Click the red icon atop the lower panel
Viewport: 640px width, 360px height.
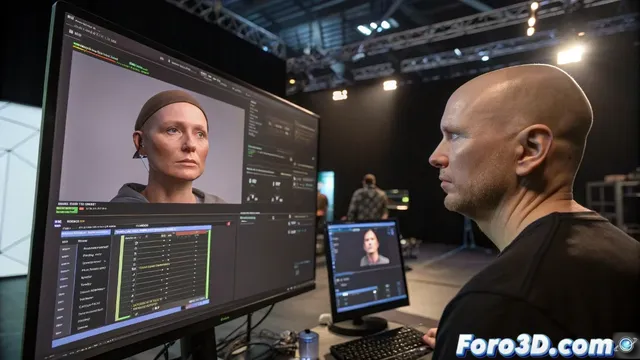[x=229, y=224]
